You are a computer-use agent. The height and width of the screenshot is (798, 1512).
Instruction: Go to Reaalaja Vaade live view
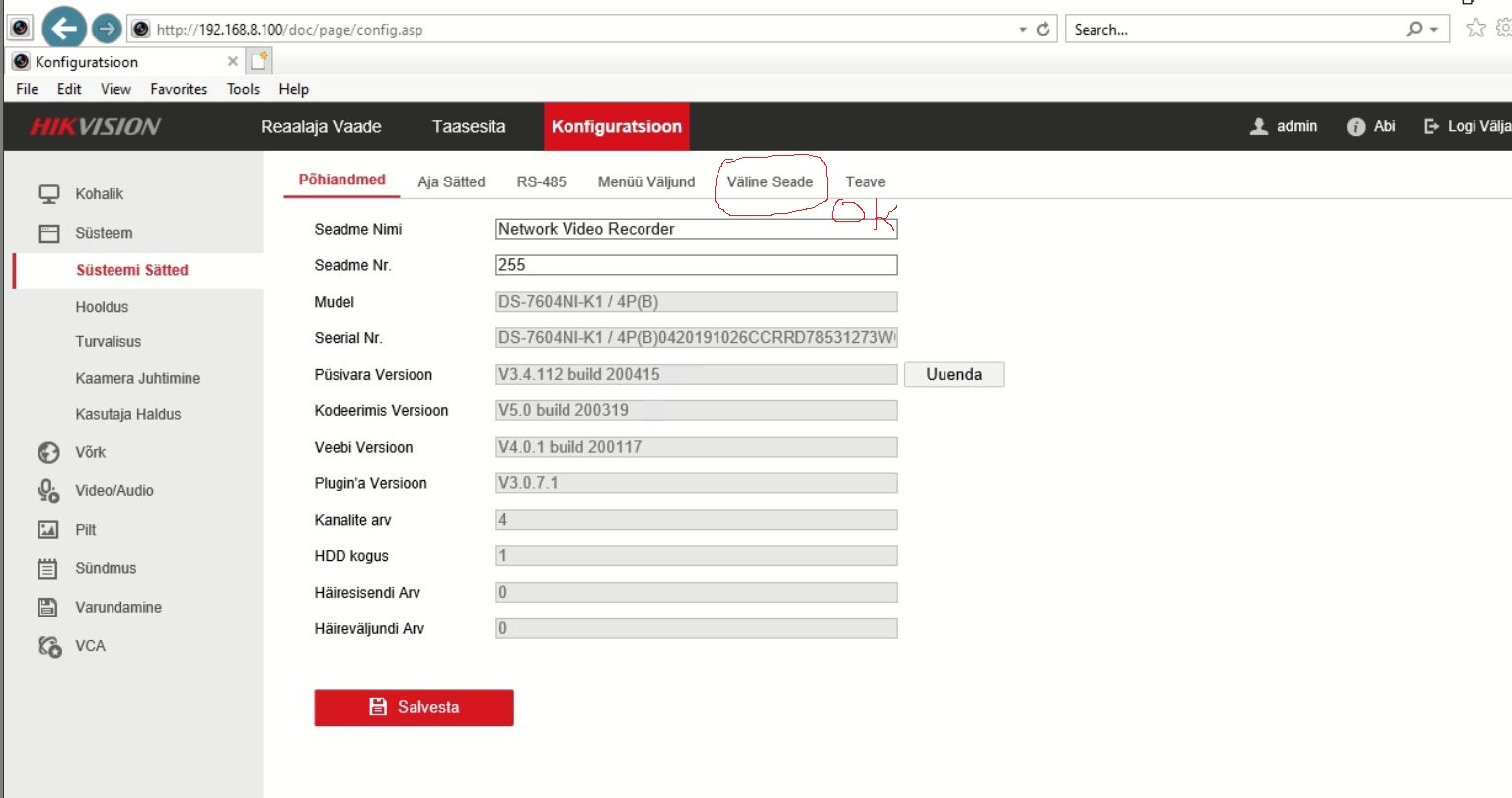(321, 126)
